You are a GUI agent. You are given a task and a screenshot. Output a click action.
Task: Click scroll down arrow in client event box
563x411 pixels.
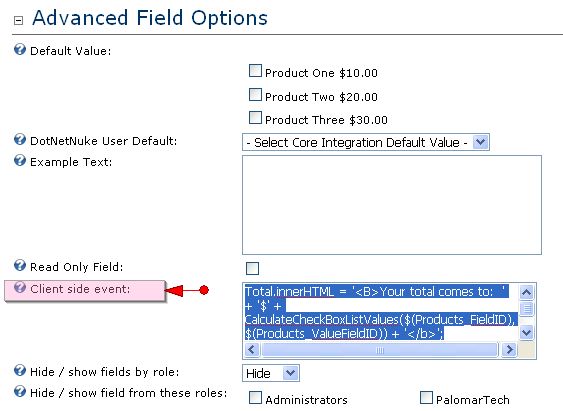tap(526, 332)
